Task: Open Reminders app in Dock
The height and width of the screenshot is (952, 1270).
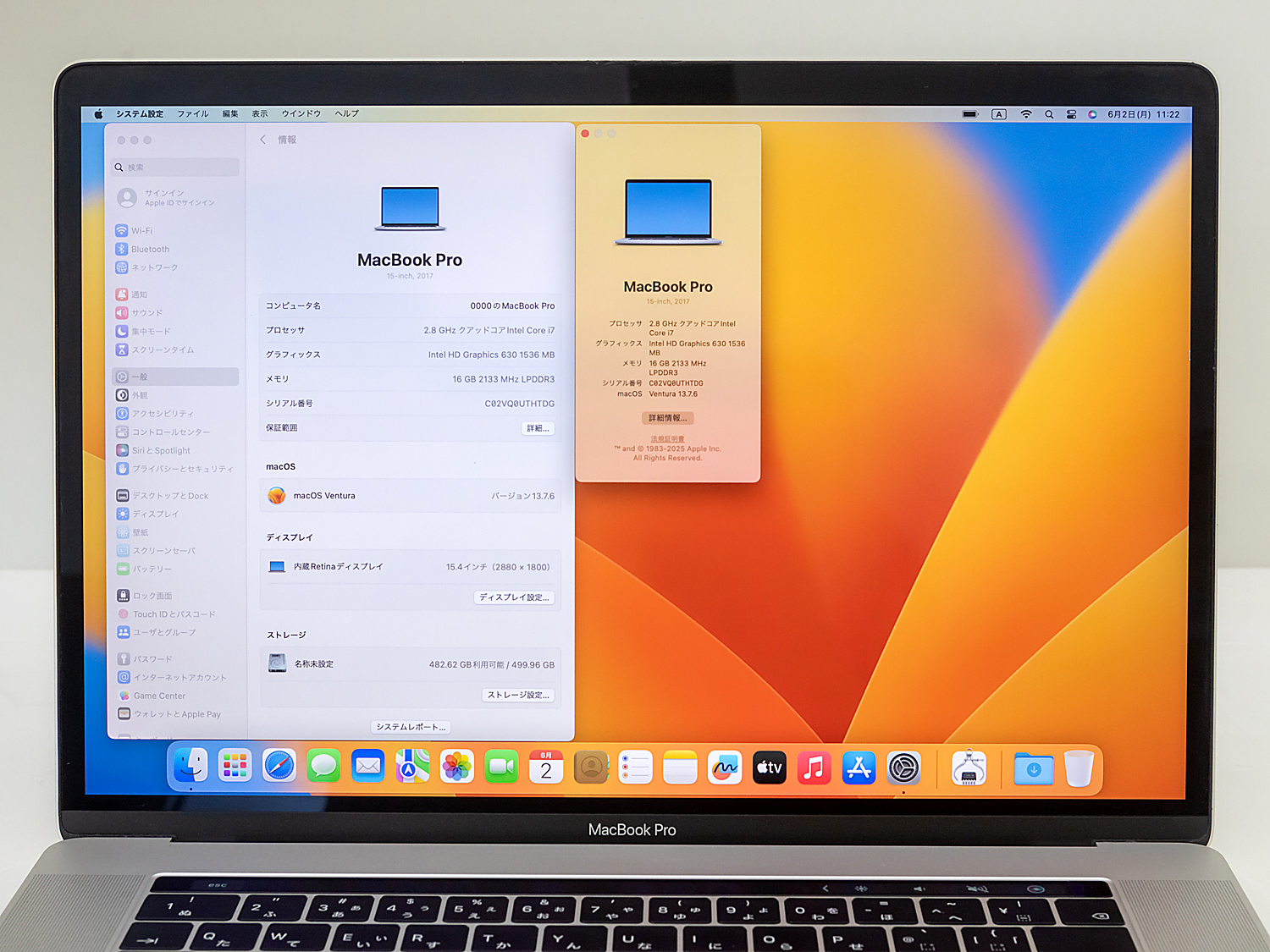Action: 636,767
